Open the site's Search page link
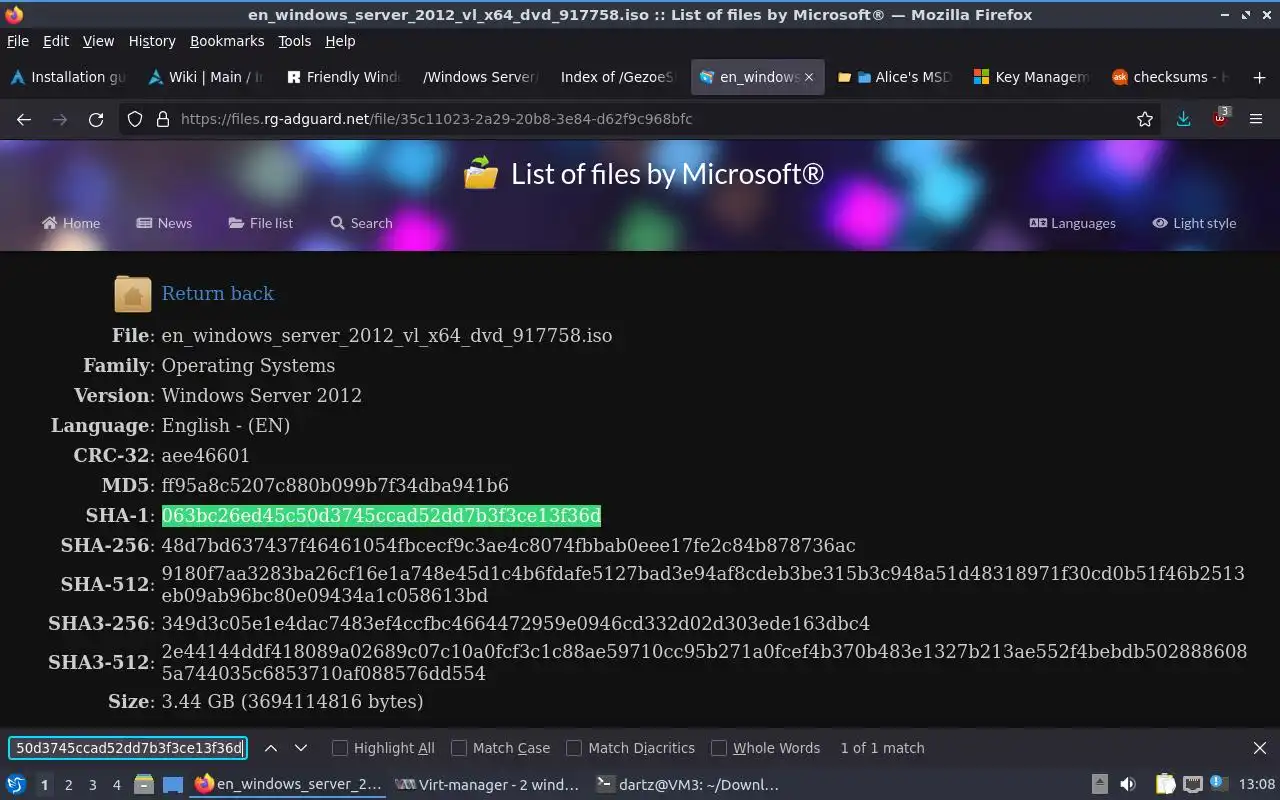1280x800 pixels. point(361,223)
